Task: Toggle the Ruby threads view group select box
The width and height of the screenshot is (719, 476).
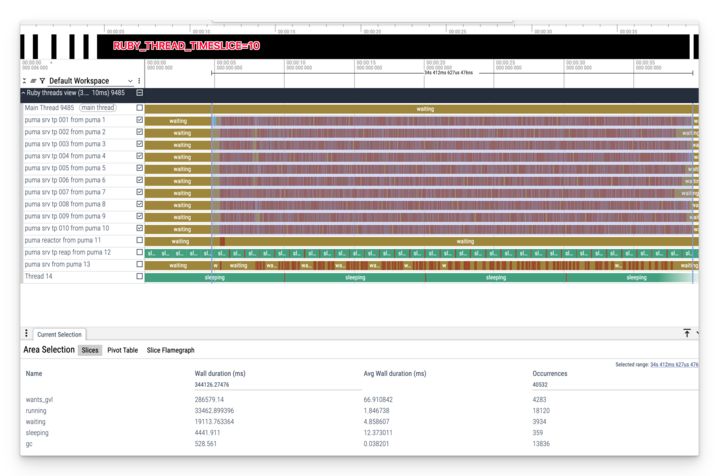Action: point(139,93)
